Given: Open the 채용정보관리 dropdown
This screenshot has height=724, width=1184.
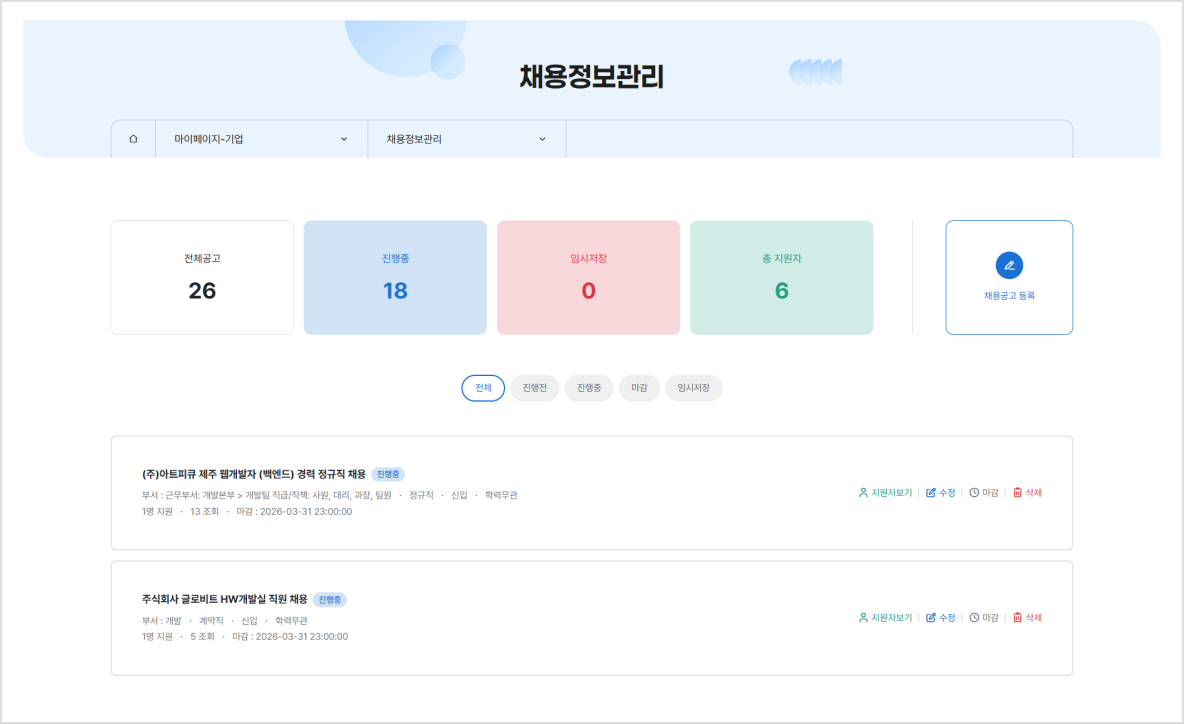Looking at the screenshot, I should (466, 139).
